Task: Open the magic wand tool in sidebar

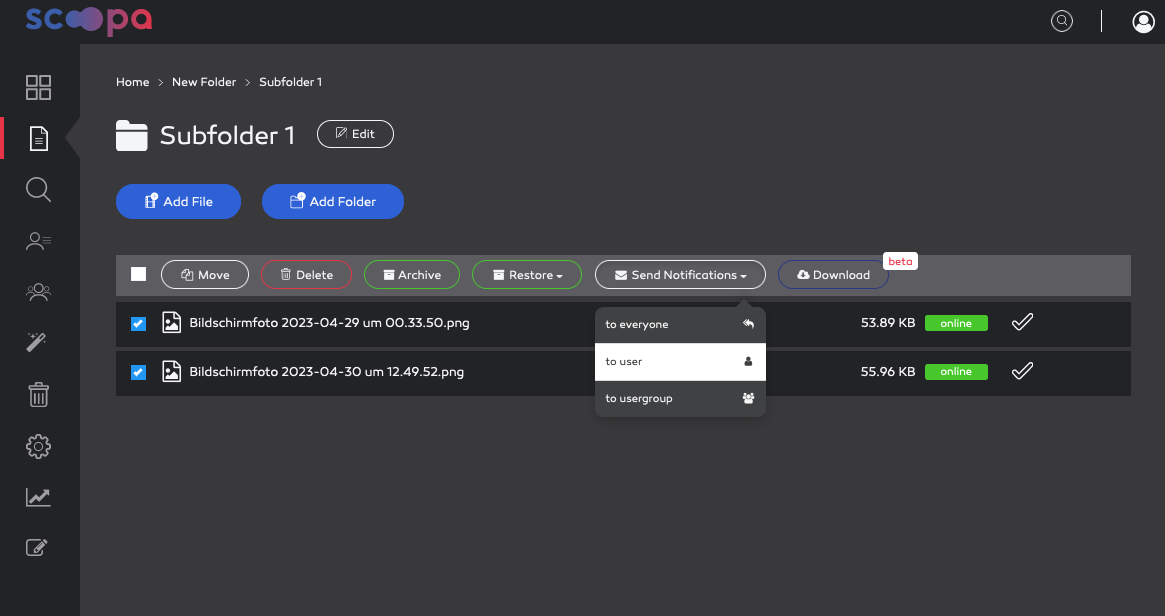Action: (36, 343)
